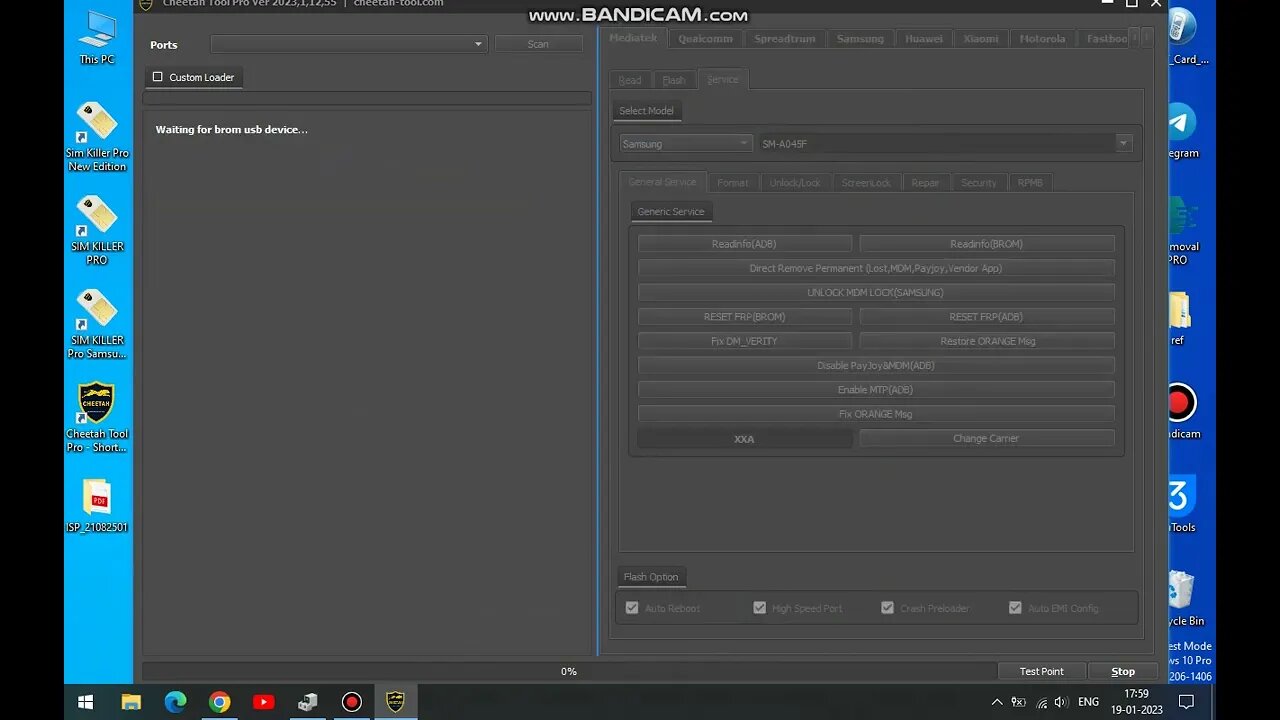Click Change Carrier button

tap(986, 438)
